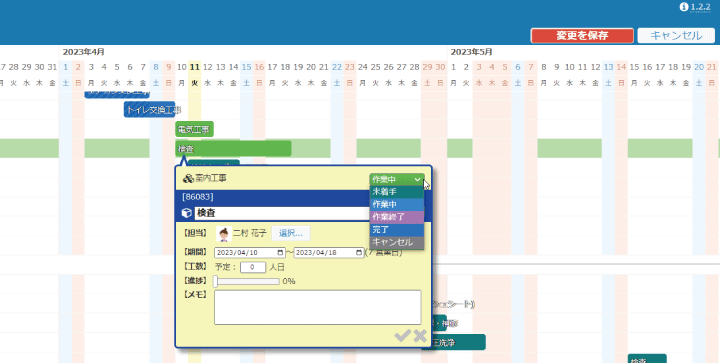Screen dimensions: 720x363
Task: Select キャンセル in status list
Action: 397,242
